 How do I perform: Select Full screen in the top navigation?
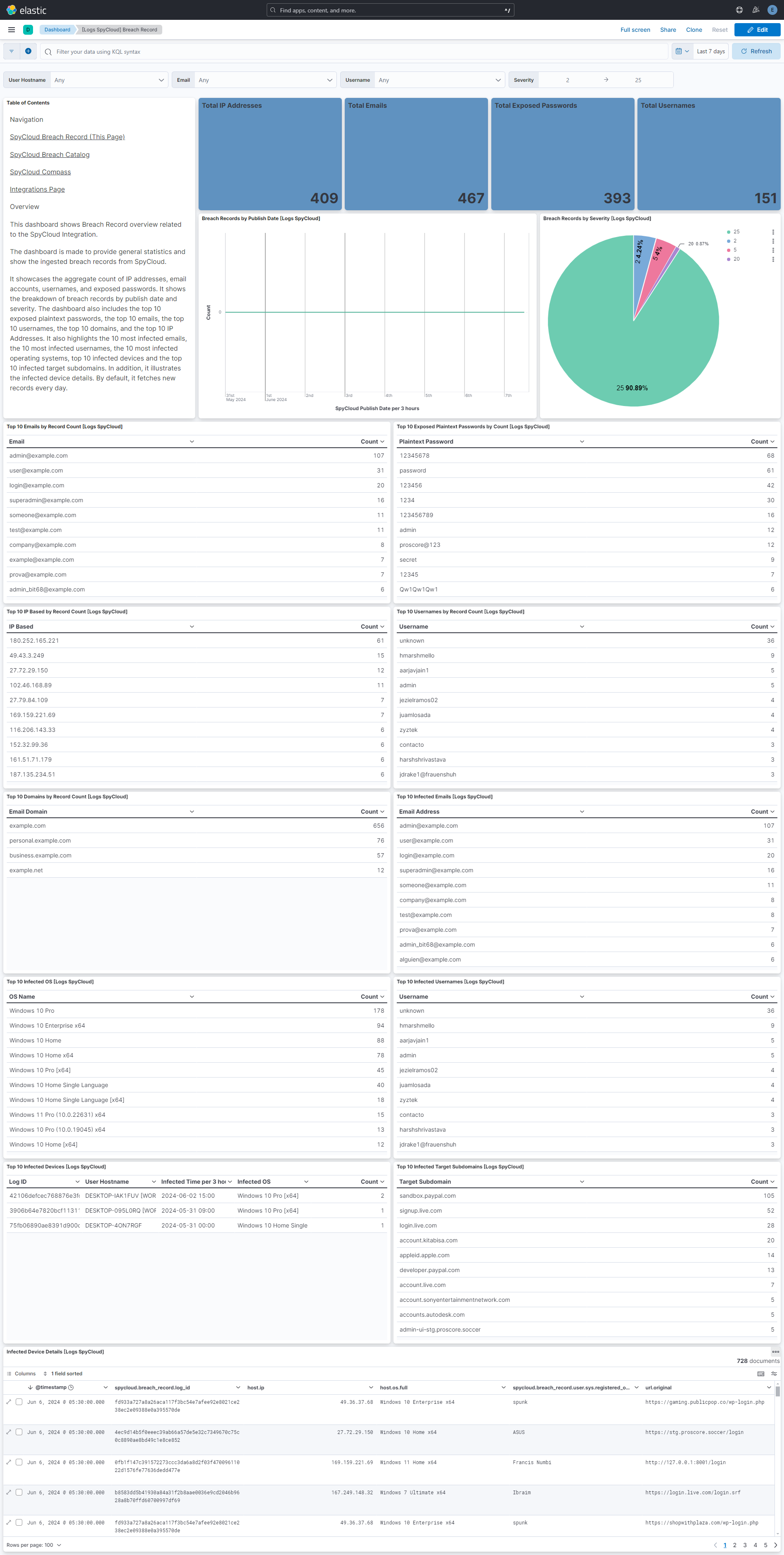pyautogui.click(x=635, y=30)
